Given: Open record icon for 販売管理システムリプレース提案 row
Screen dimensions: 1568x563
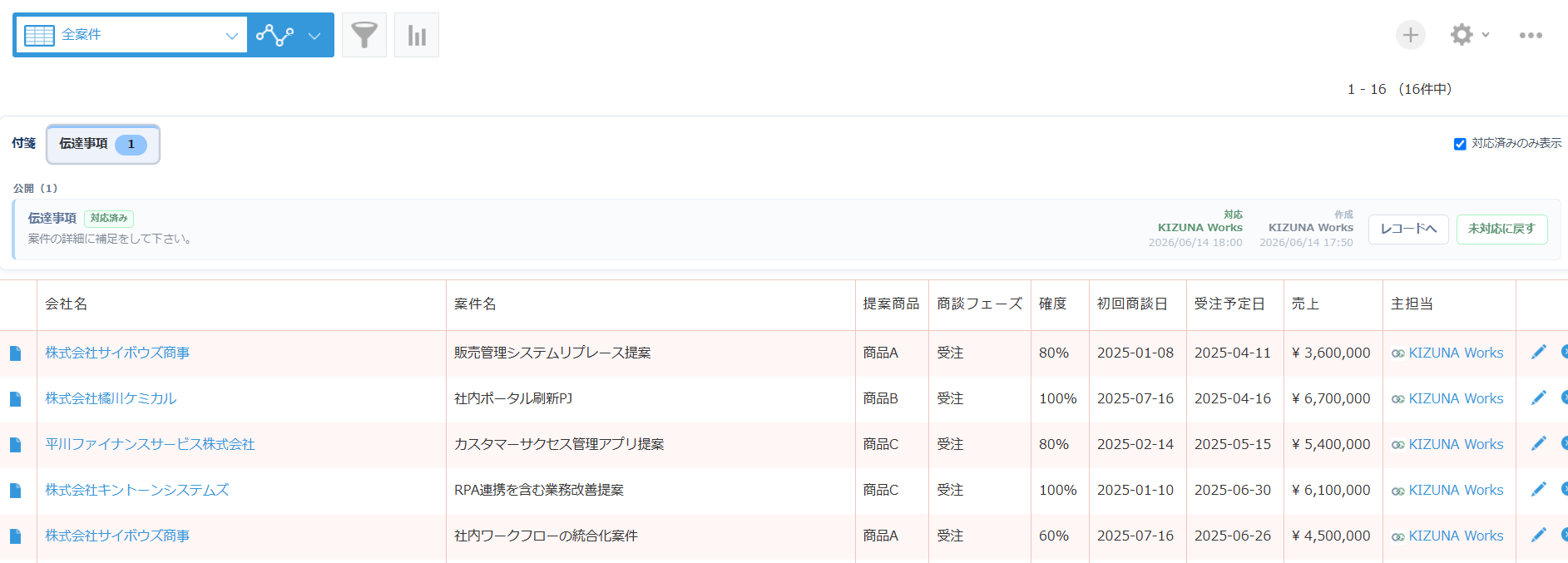Looking at the screenshot, I should 15,353.
